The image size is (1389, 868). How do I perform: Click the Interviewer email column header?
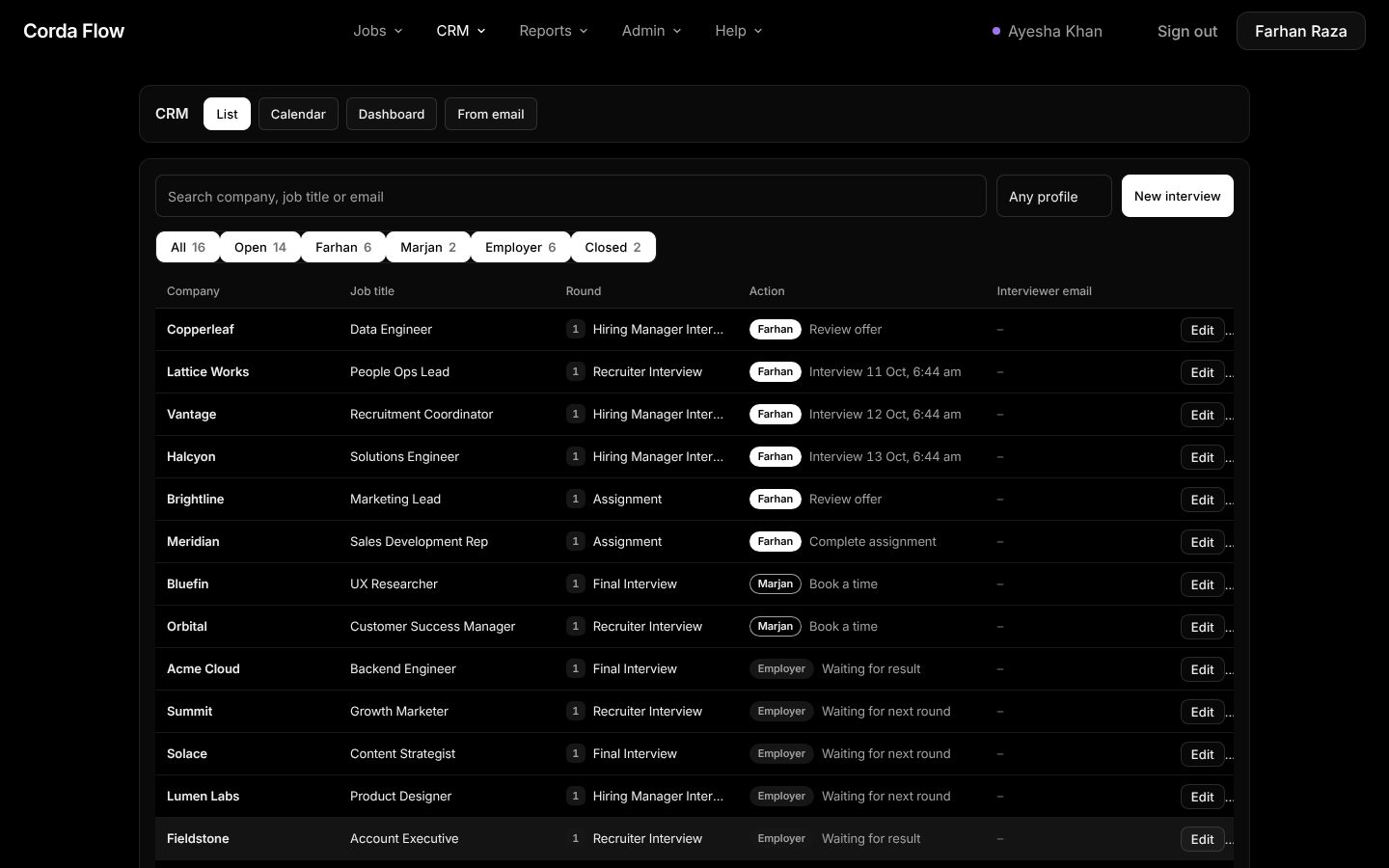pos(1044,290)
